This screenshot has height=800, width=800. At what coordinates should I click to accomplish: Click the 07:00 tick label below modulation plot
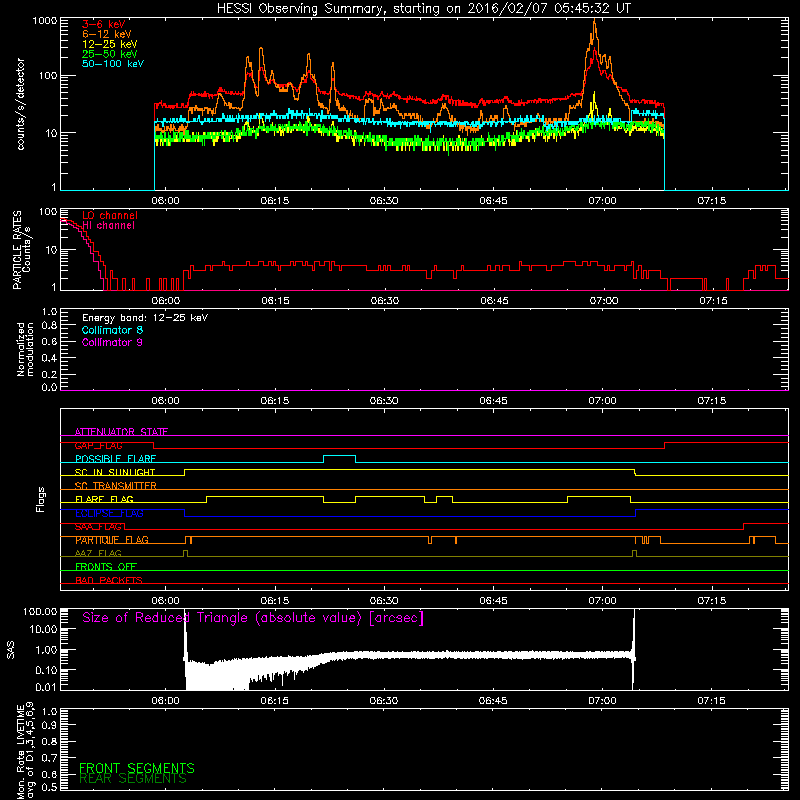tap(602, 401)
